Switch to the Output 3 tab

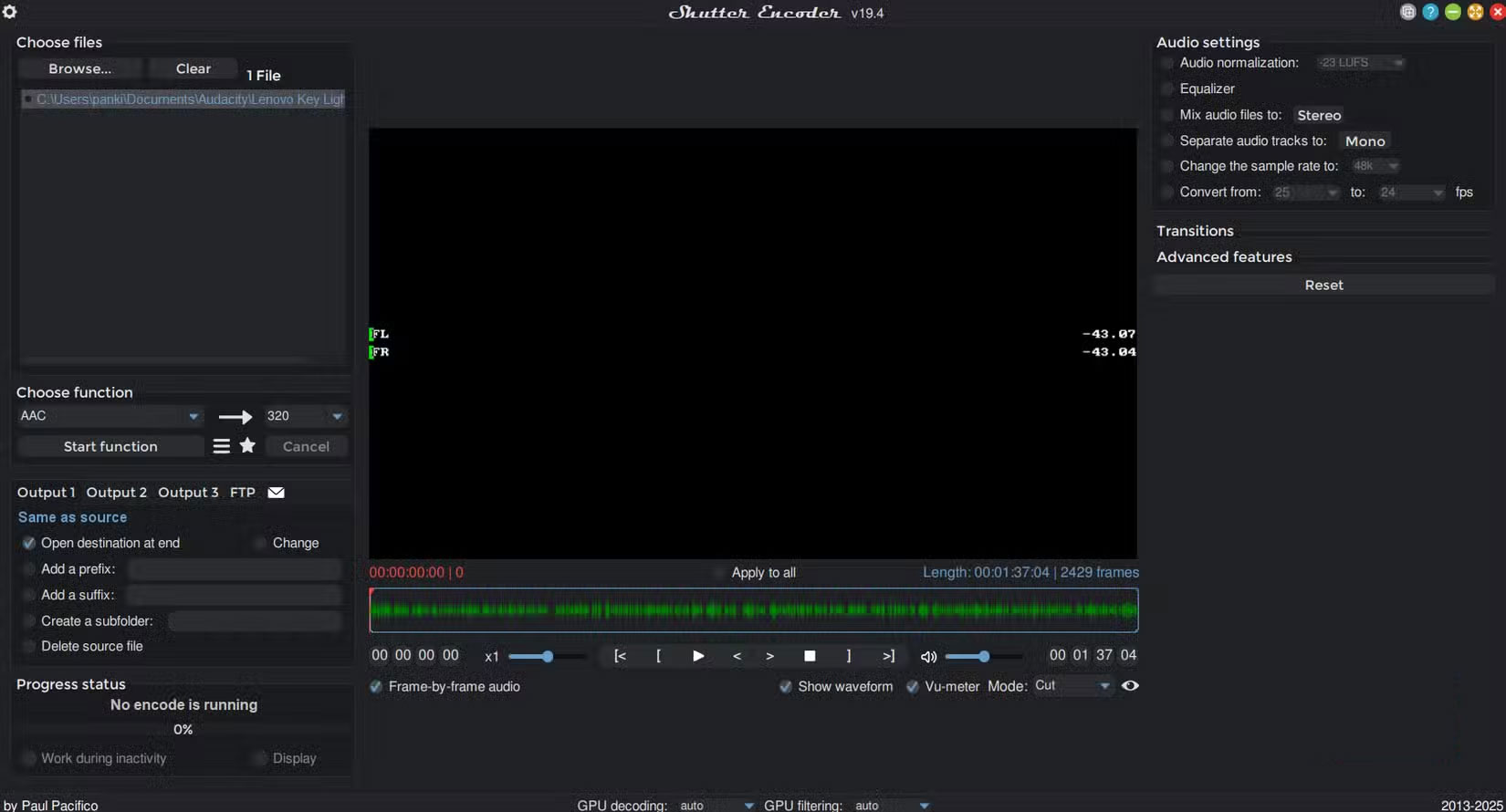[188, 493]
